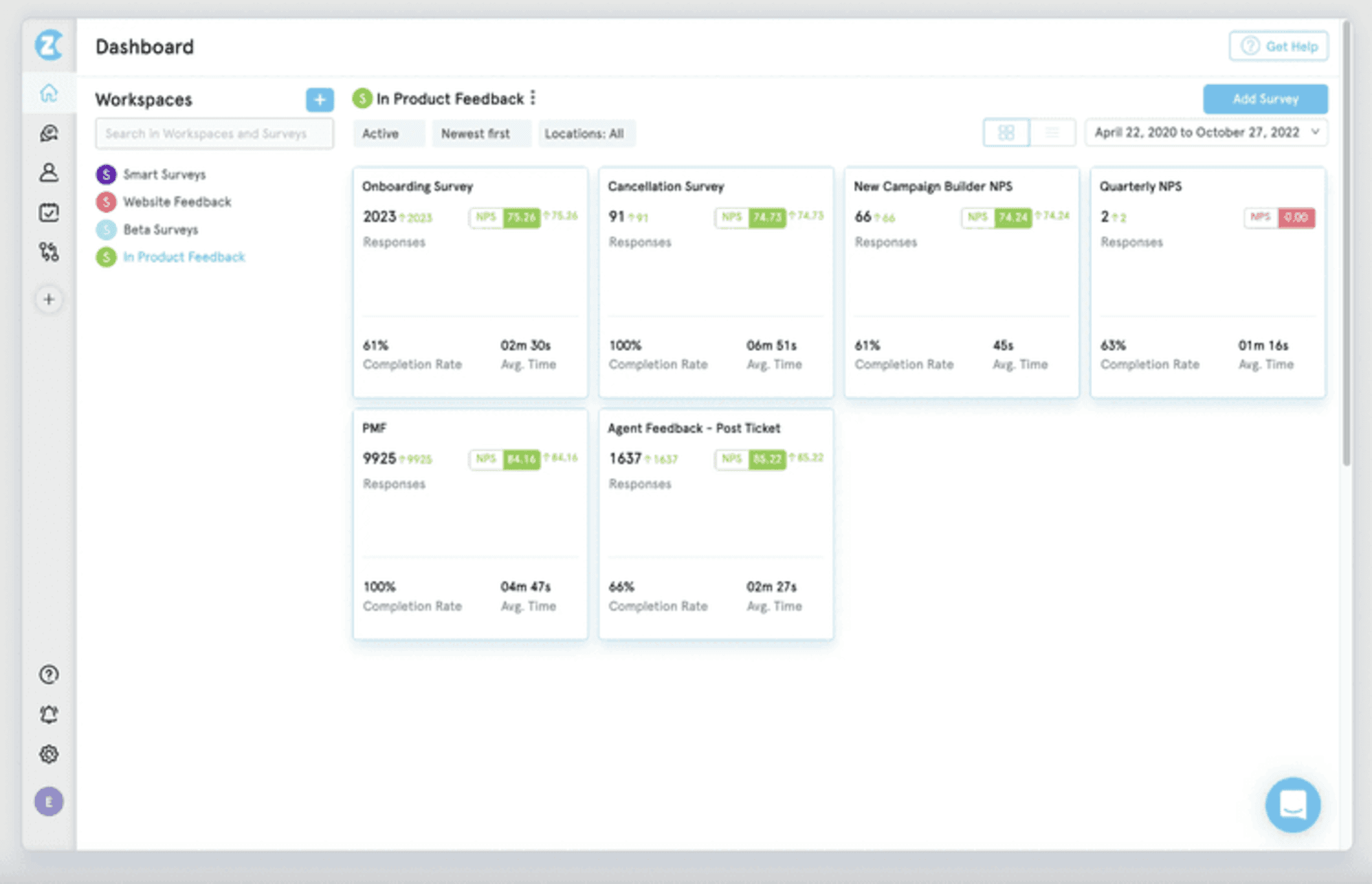Viewport: 1372px width, 884px height.
Task: Select the Website Feedback workspace
Action: (177, 202)
